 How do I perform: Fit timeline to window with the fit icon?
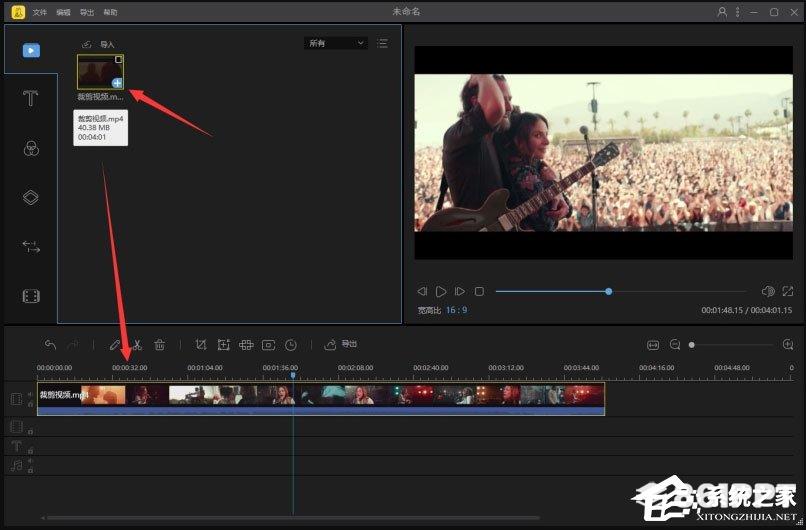pos(653,345)
